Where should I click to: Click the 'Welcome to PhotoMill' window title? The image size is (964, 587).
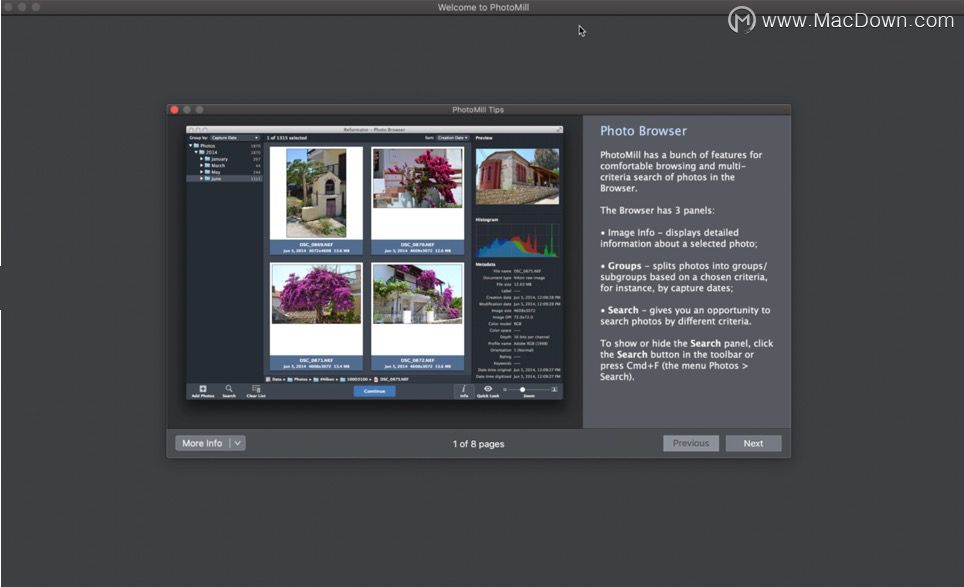tap(483, 7)
